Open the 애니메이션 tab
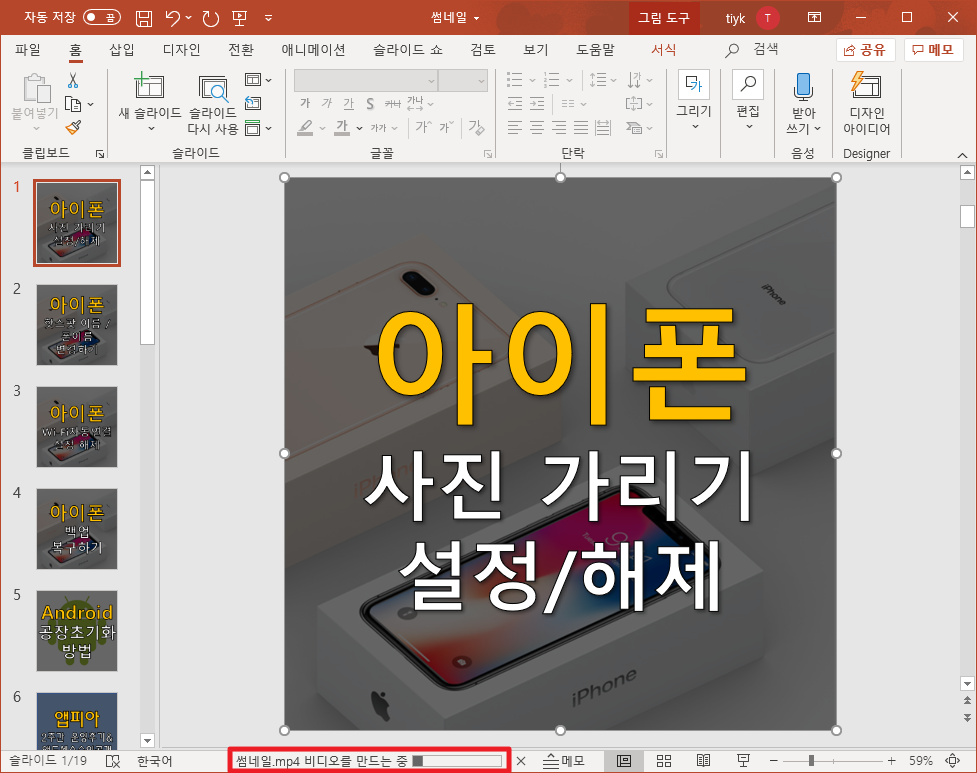 (x=313, y=50)
